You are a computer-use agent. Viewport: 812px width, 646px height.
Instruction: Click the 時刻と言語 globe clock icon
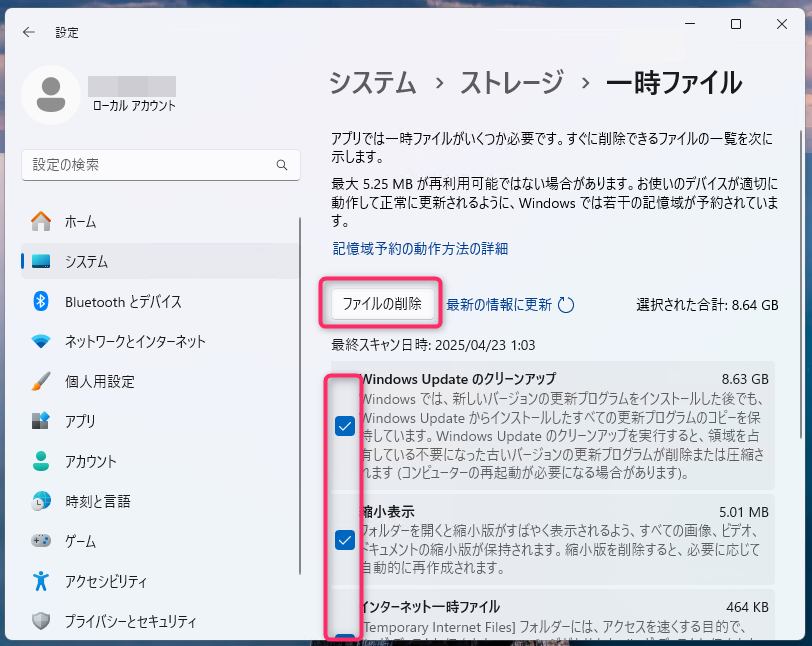pyautogui.click(x=41, y=501)
